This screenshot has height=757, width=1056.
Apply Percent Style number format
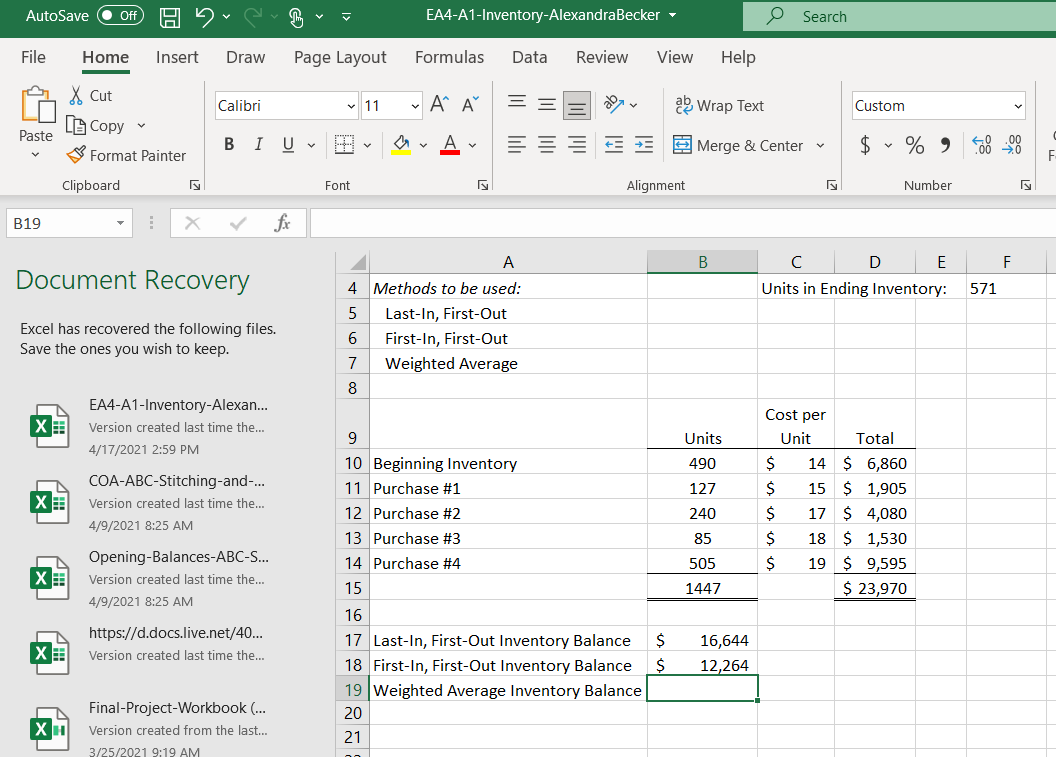[914, 146]
